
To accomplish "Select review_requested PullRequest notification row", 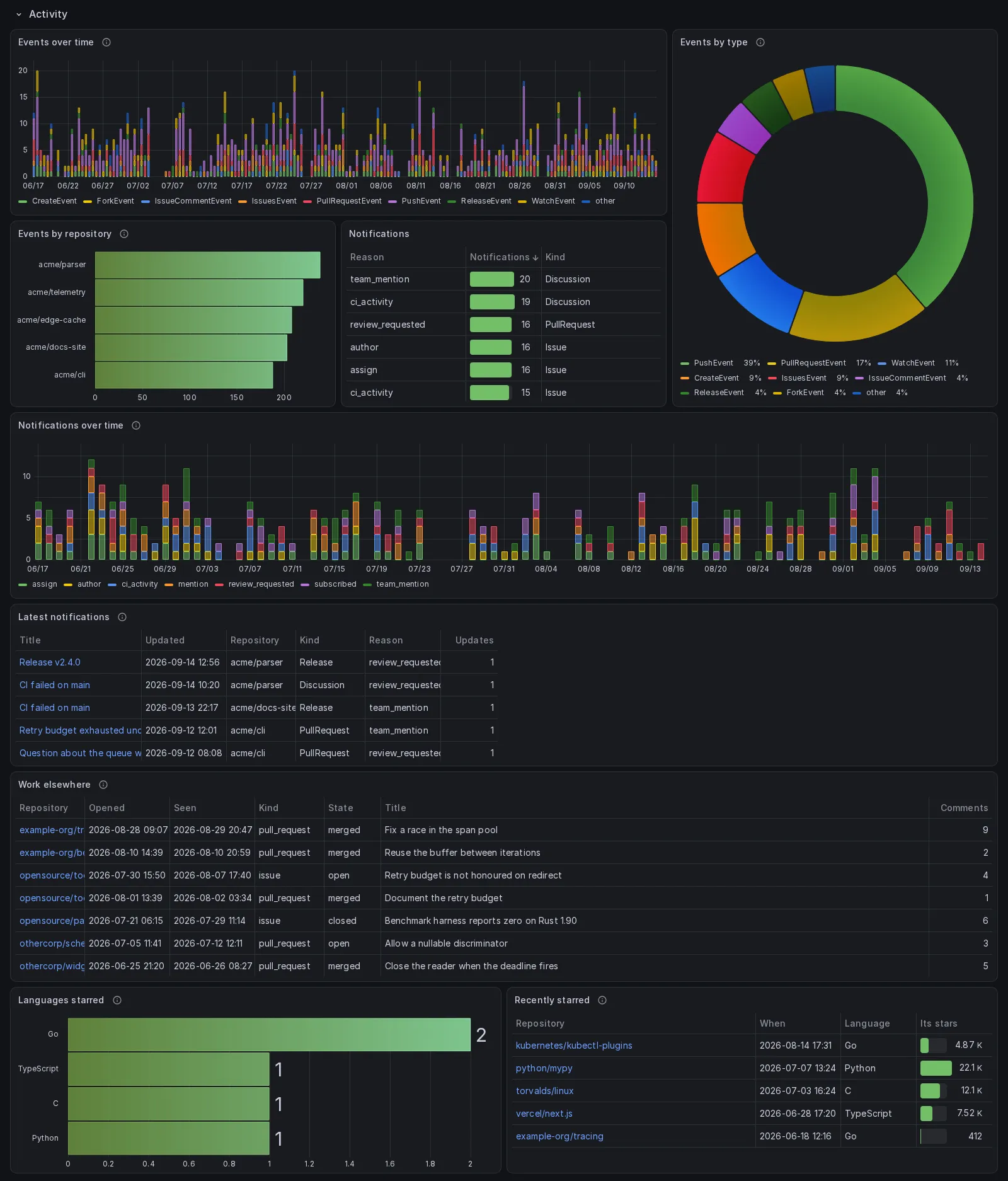I will coord(503,325).
